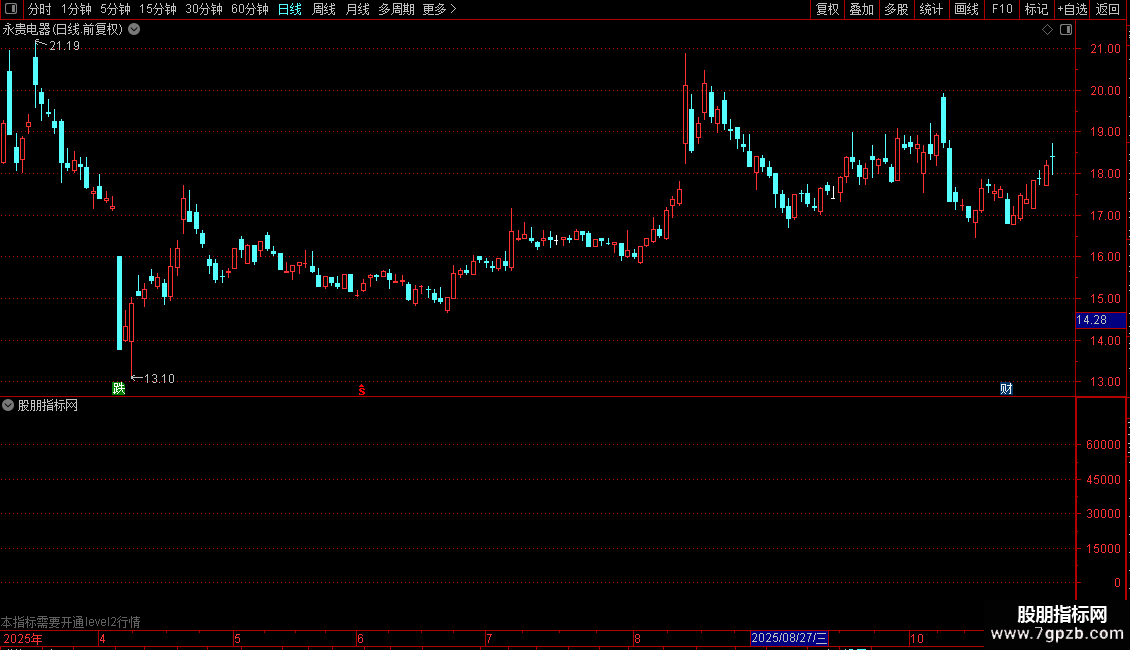Expand the 股朋指标网 indicator dropdown
The width and height of the screenshot is (1130, 650).
click(8, 406)
